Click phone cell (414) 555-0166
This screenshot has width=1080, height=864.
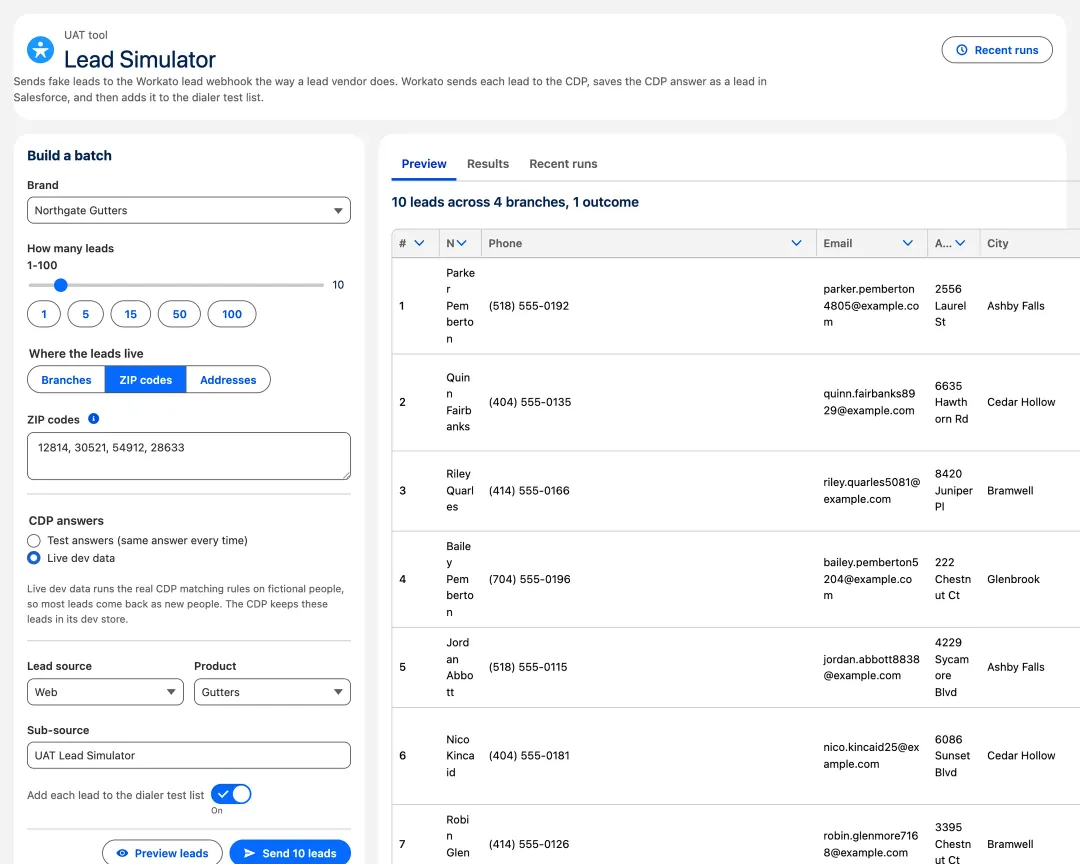tap(529, 491)
